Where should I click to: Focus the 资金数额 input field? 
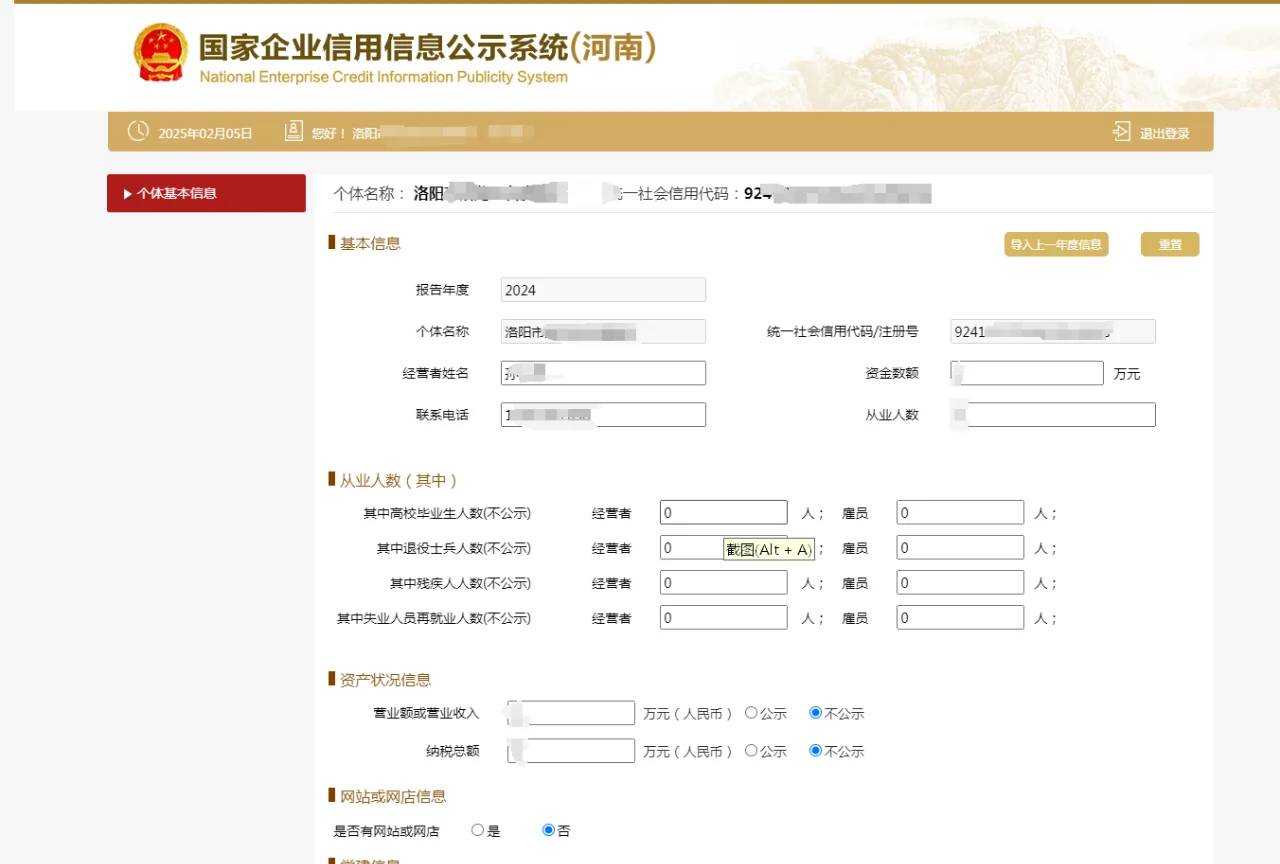click(1027, 373)
